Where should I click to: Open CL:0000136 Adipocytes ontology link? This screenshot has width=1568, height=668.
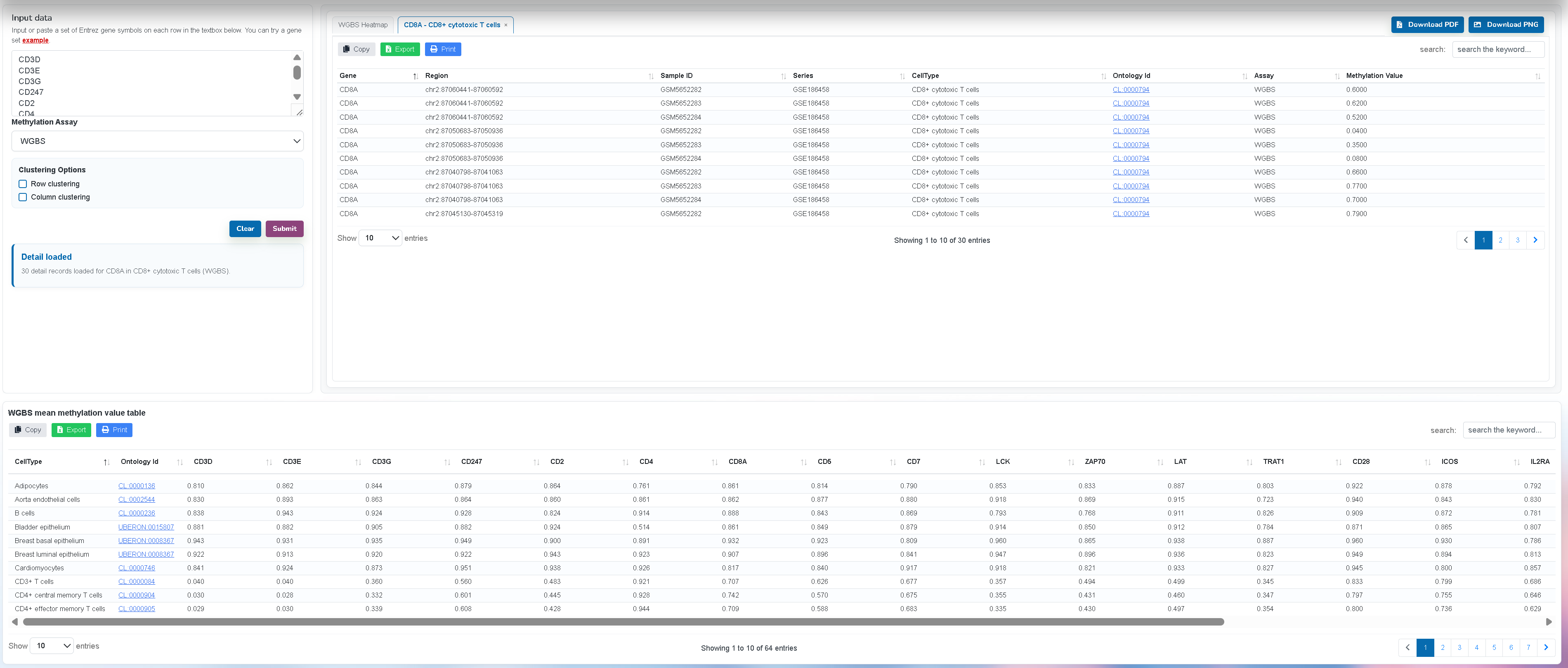click(x=137, y=486)
